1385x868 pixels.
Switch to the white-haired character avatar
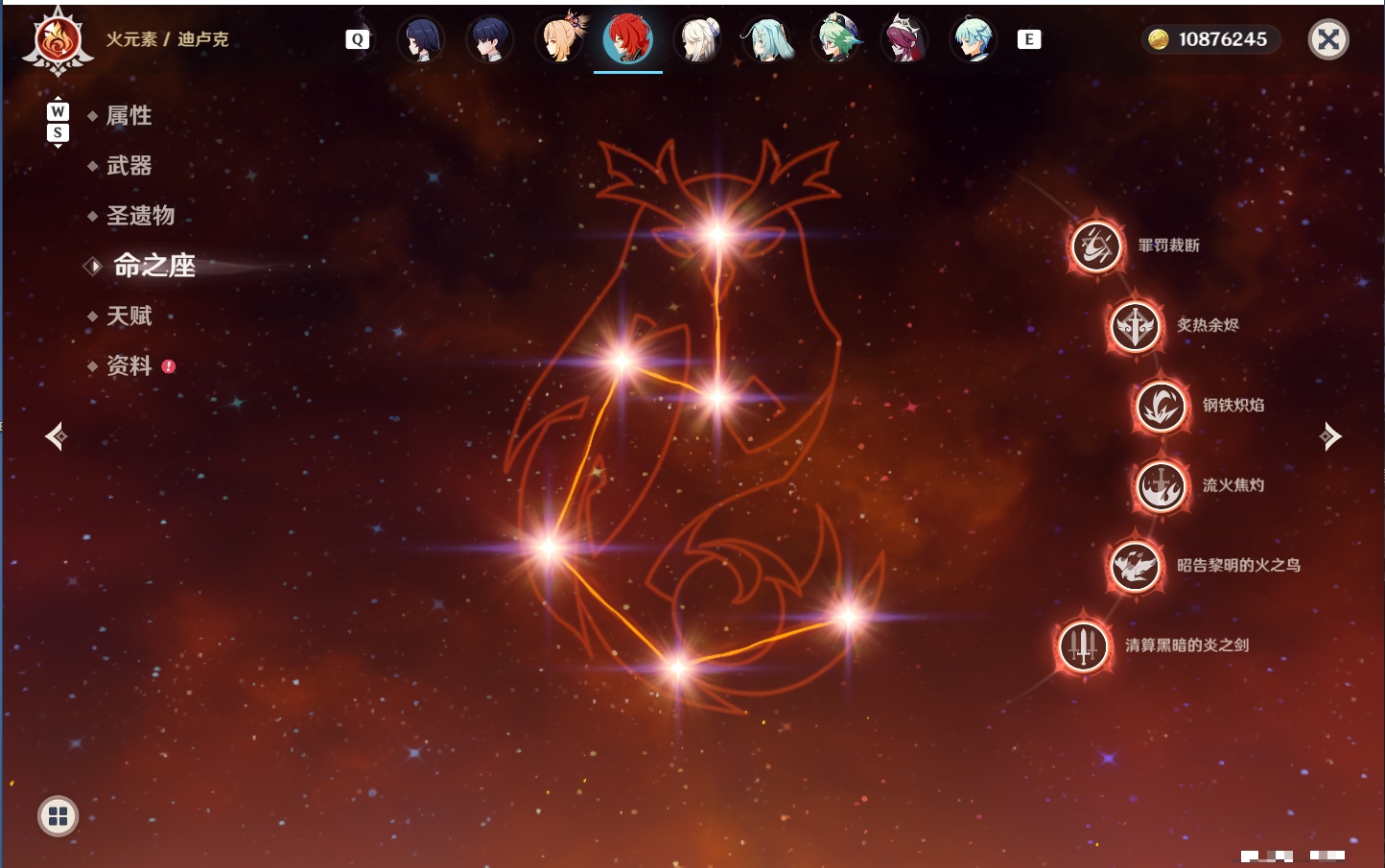698,39
